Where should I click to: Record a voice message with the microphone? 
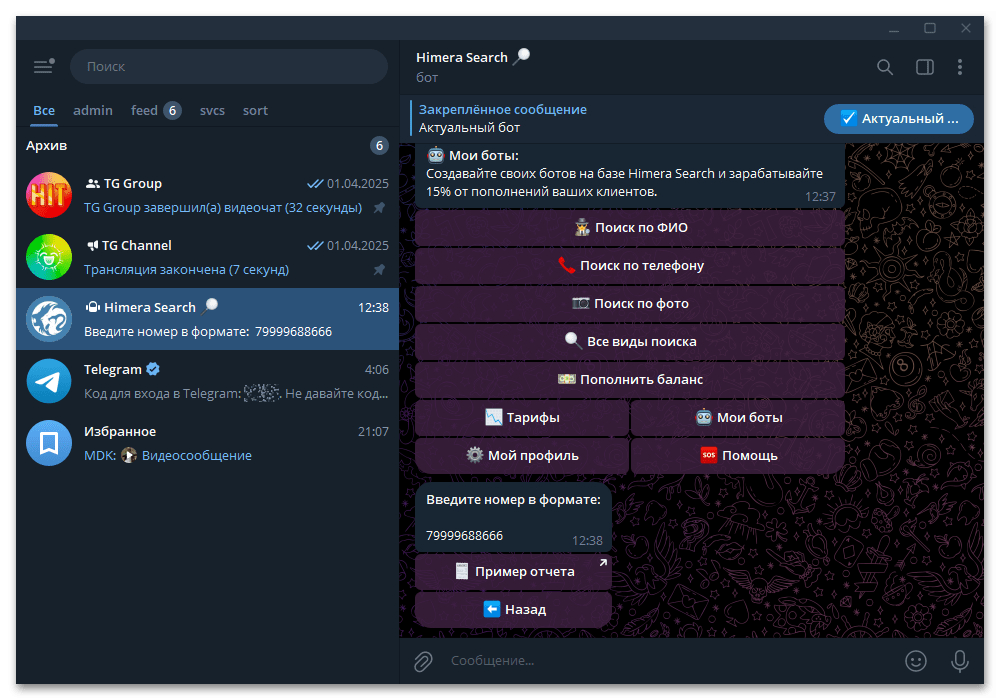tap(960, 661)
